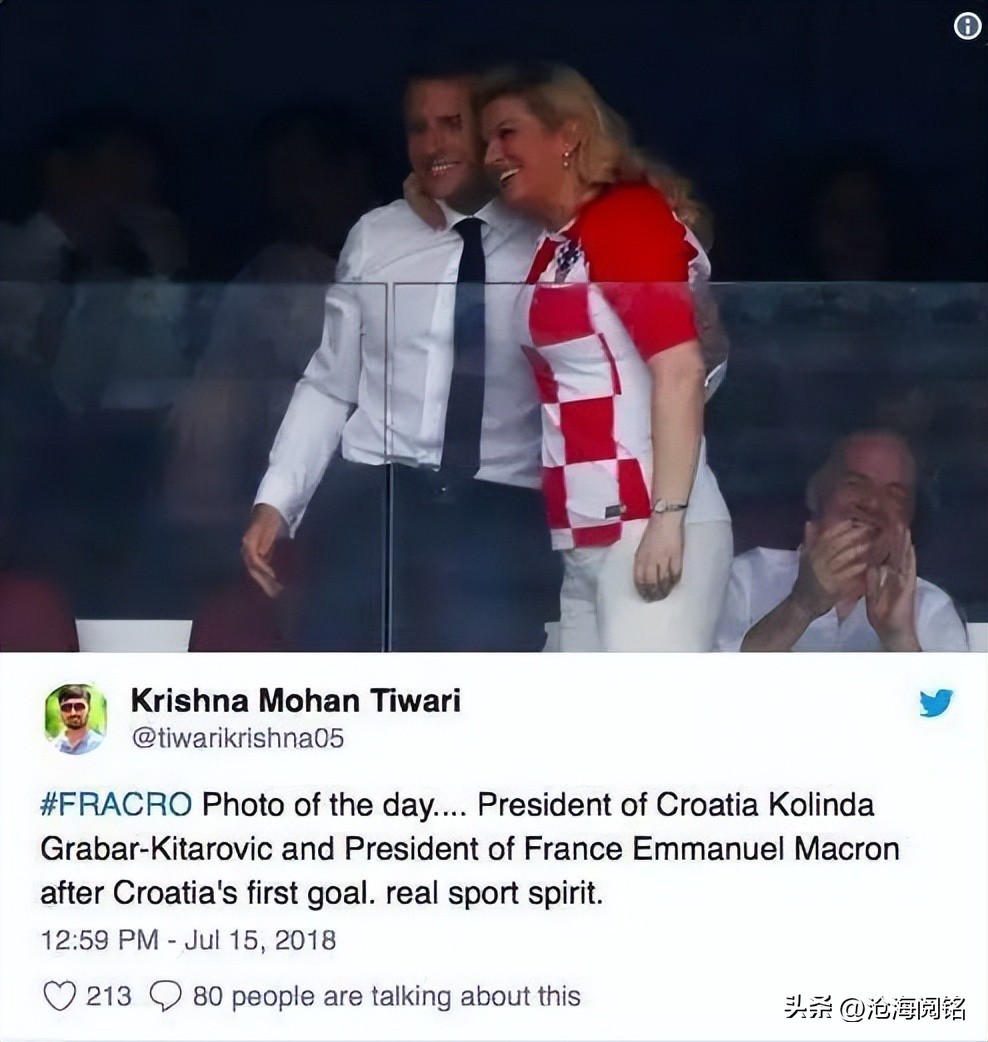
Task: Click the clapping man in photo corner
Action: [854, 545]
